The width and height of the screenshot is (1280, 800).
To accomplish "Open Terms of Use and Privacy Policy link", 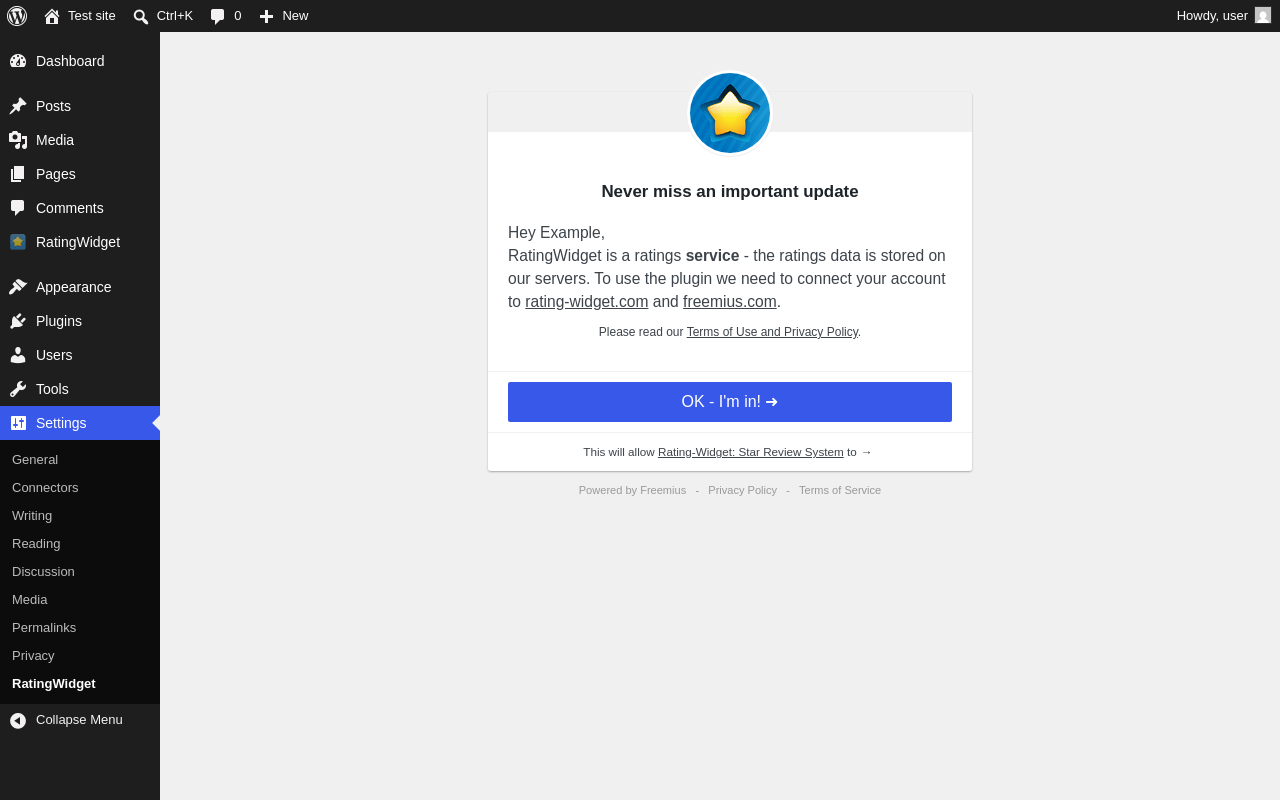I will [x=772, y=332].
